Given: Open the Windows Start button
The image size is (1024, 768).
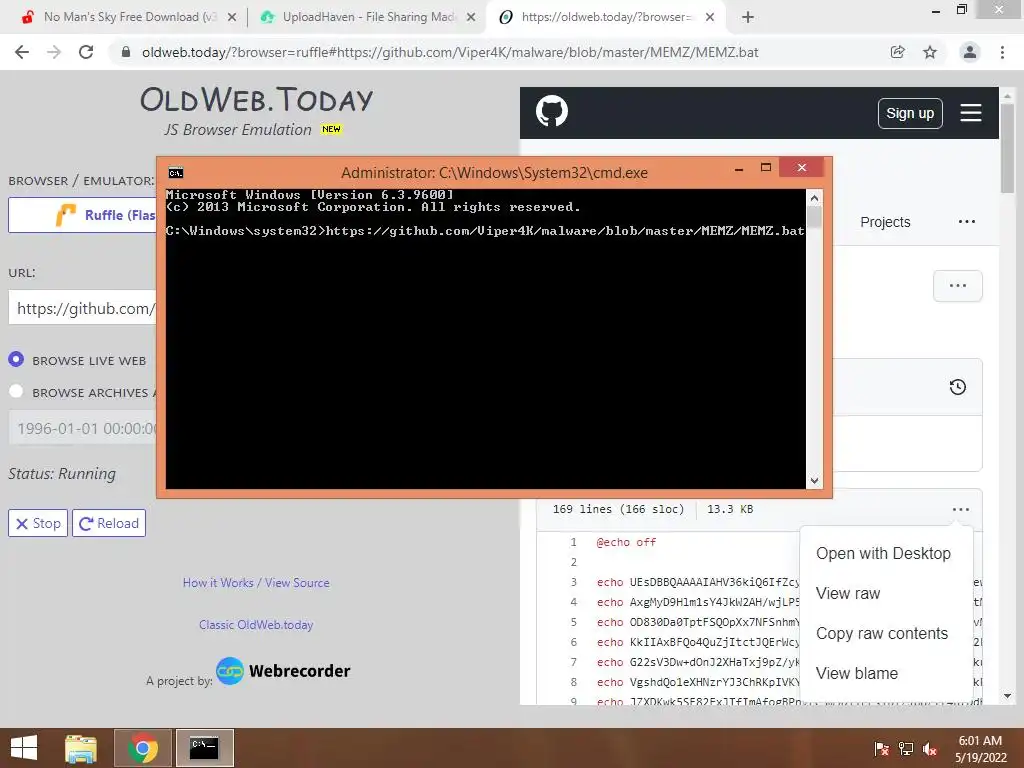Looking at the screenshot, I should coord(24,748).
